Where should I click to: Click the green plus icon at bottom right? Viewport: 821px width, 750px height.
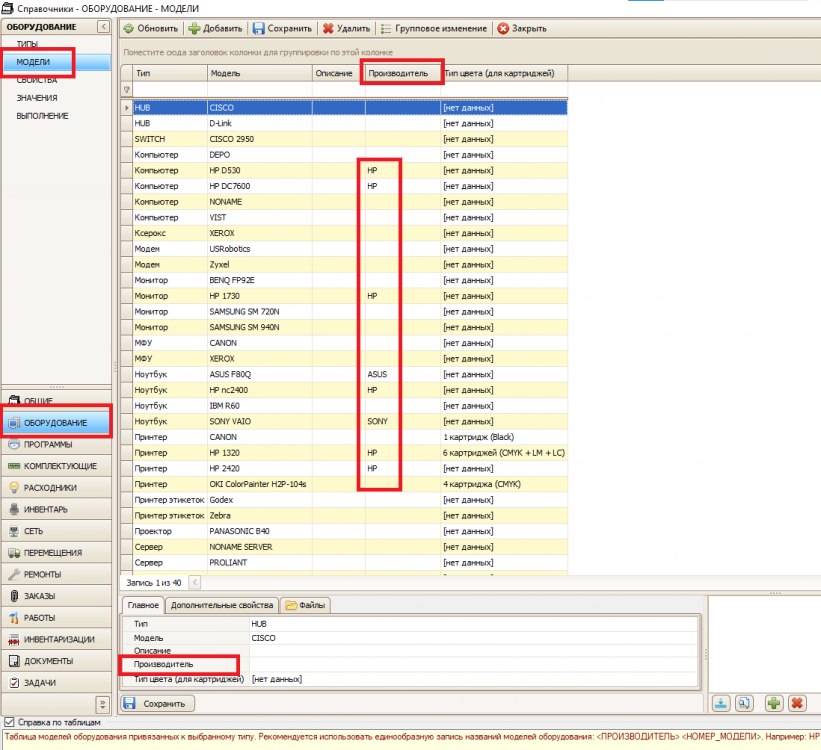point(774,703)
